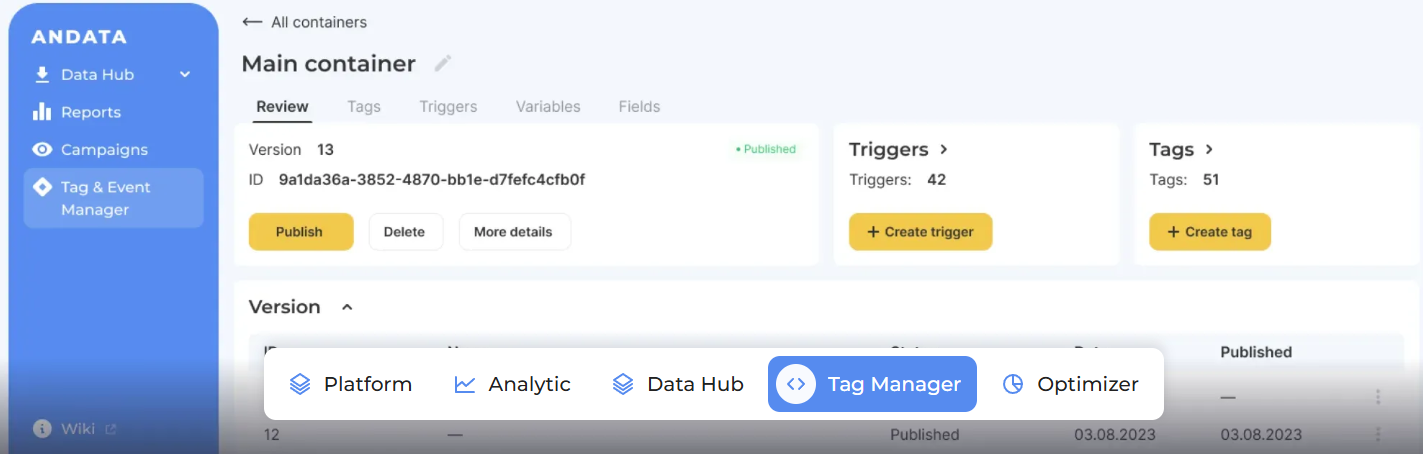Open Tags section via its arrow

click(x=1209, y=150)
